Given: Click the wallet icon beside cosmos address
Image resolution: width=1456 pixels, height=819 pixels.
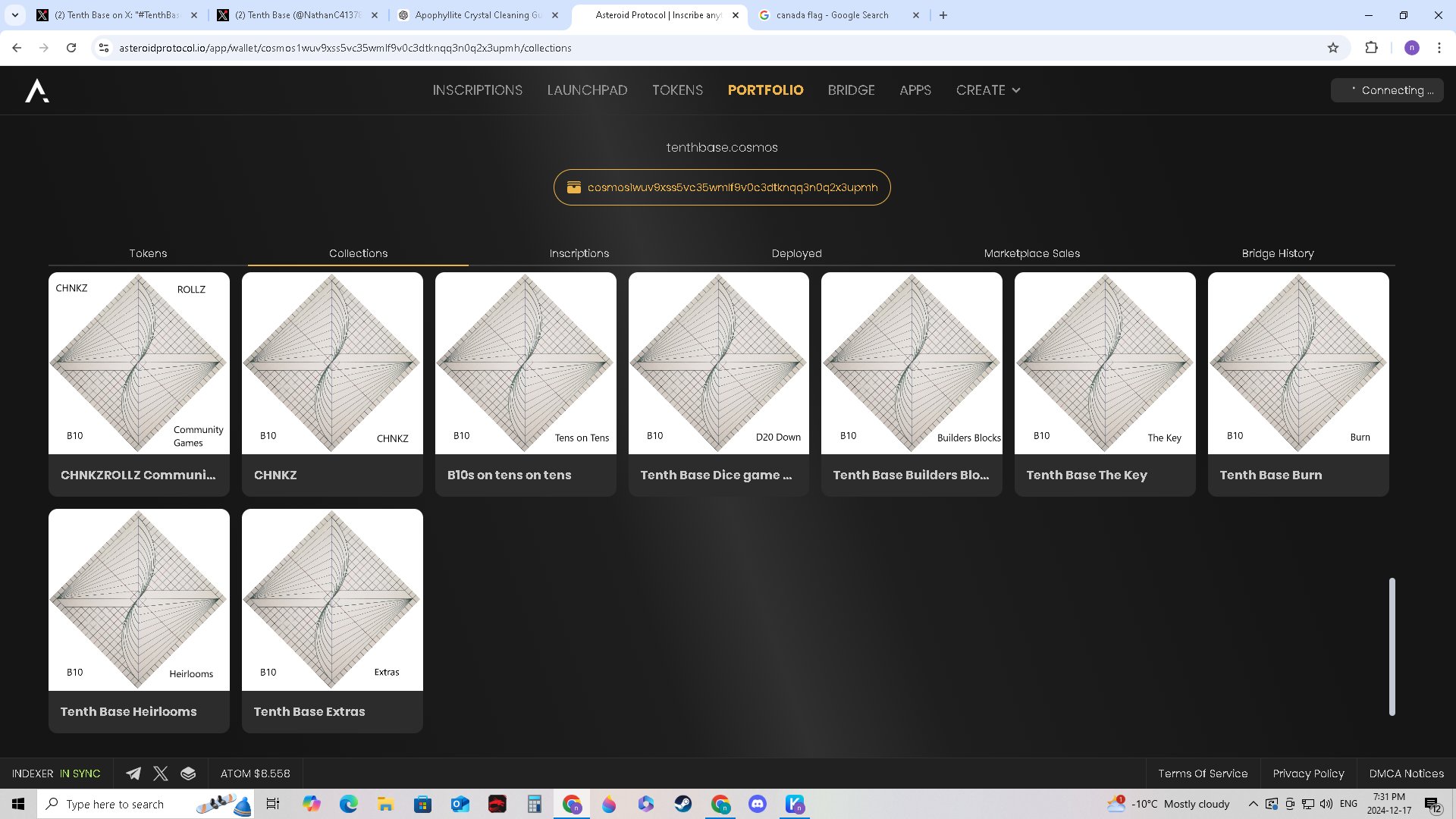Looking at the screenshot, I should click(574, 187).
